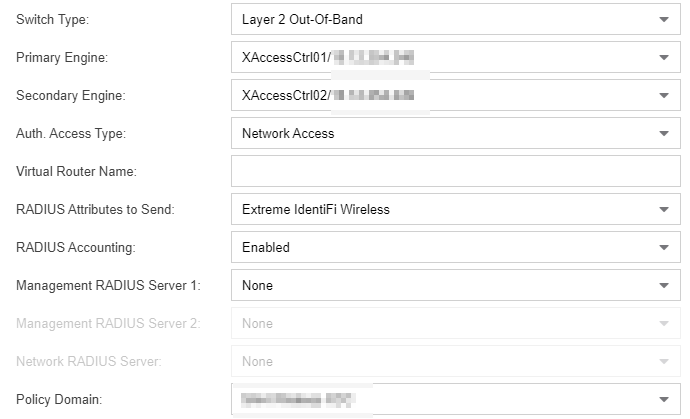Image resolution: width=690 pixels, height=419 pixels.
Task: Expand the Primary Engine dropdown arrow
Action: (x=663, y=57)
